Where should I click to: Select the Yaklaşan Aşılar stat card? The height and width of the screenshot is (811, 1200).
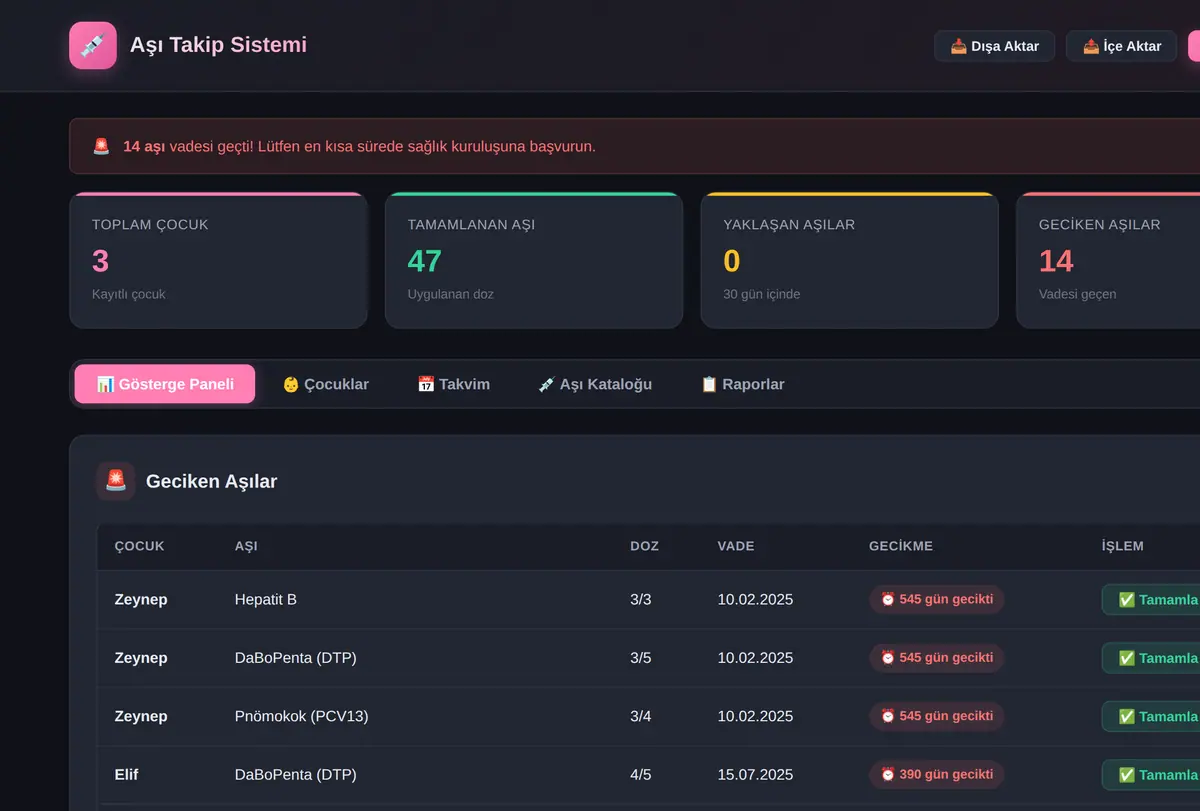(x=850, y=260)
